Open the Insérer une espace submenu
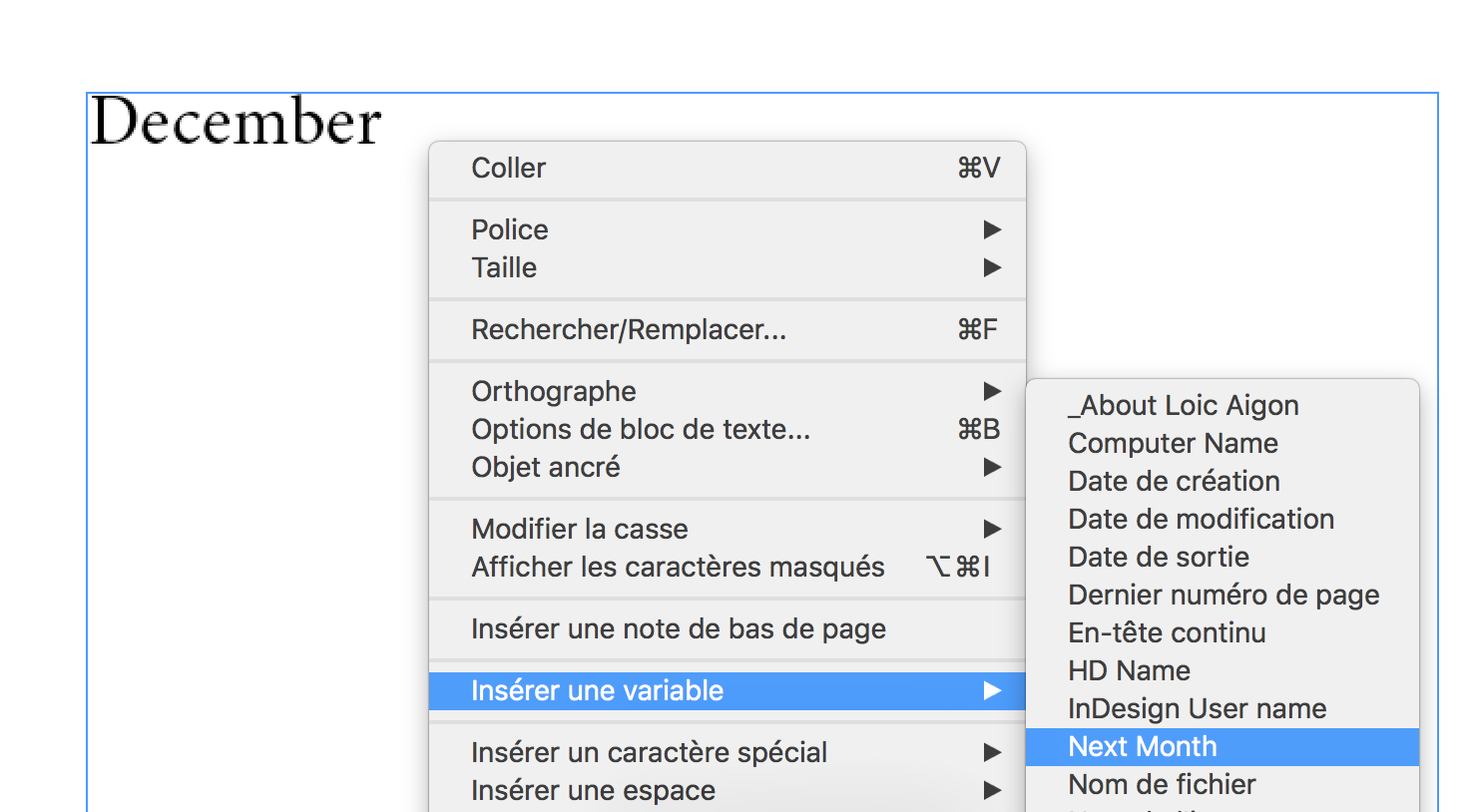Viewport: 1473px width, 812px height. pos(593,790)
